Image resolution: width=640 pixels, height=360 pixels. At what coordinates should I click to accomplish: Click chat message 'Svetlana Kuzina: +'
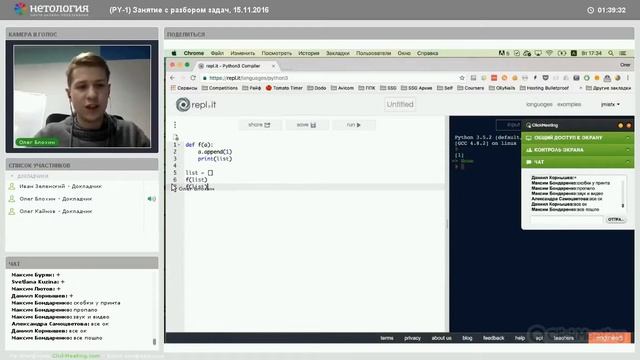click(38, 282)
